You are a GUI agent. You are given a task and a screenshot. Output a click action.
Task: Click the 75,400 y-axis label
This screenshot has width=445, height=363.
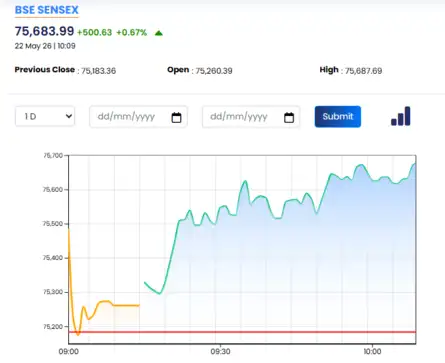point(53,258)
